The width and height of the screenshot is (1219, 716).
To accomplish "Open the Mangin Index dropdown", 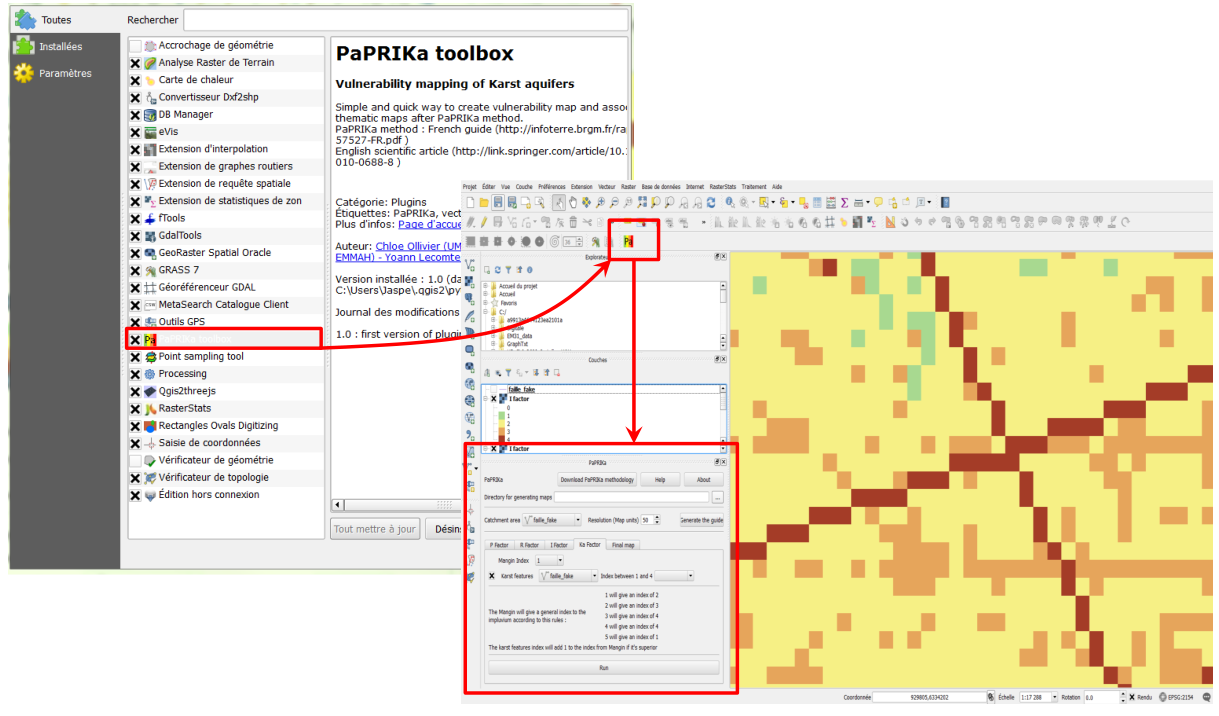I will coord(549,561).
